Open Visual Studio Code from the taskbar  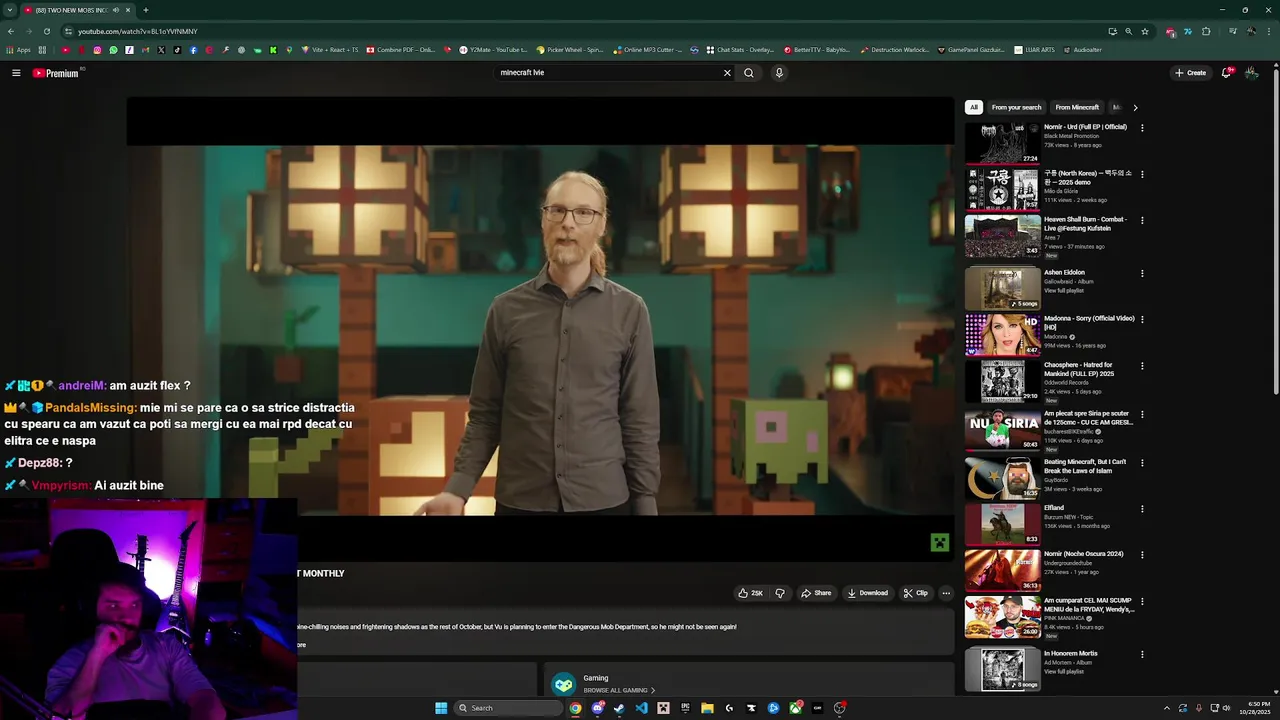[x=641, y=708]
